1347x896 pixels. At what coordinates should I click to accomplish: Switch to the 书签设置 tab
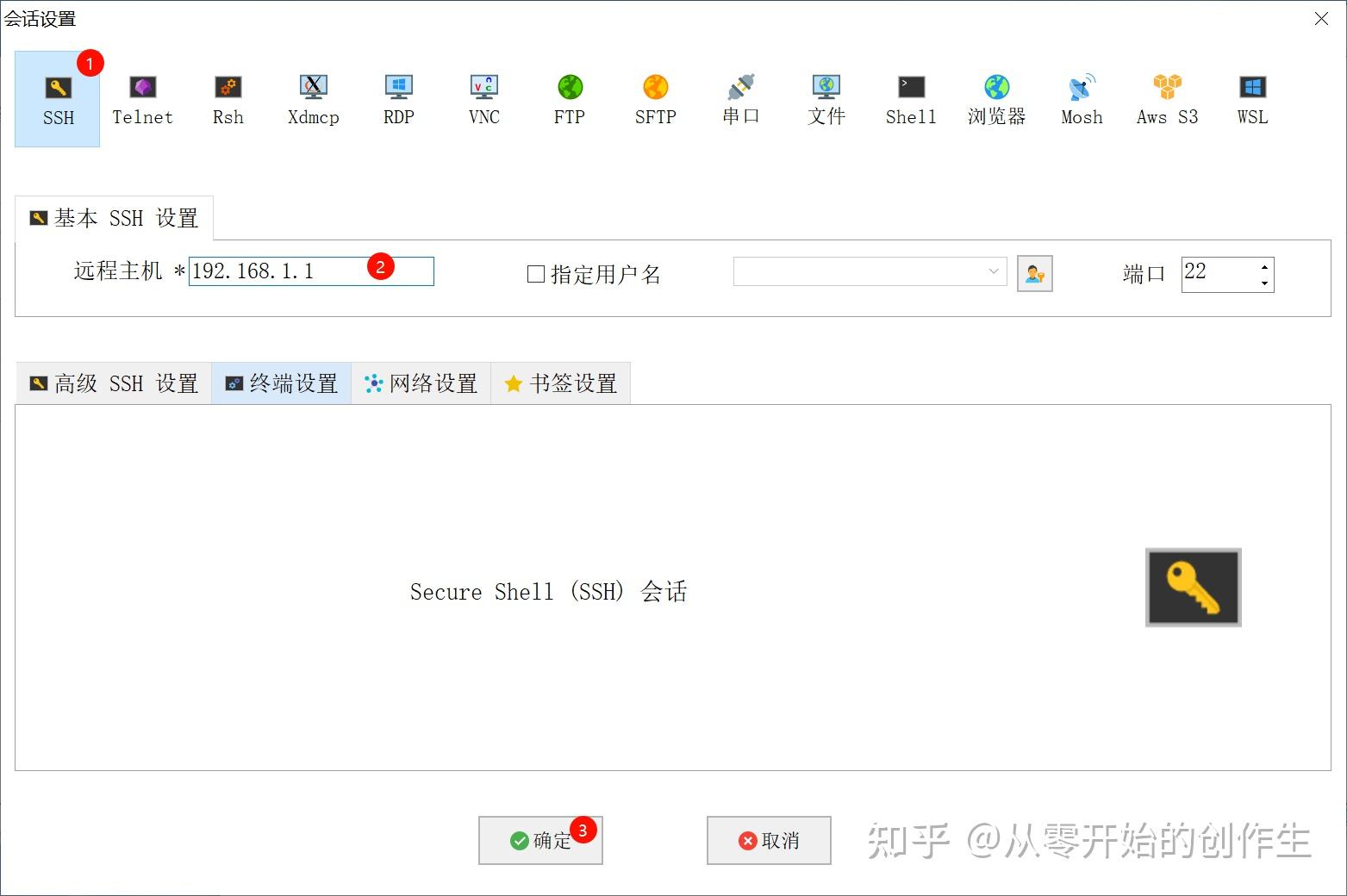pyautogui.click(x=560, y=383)
